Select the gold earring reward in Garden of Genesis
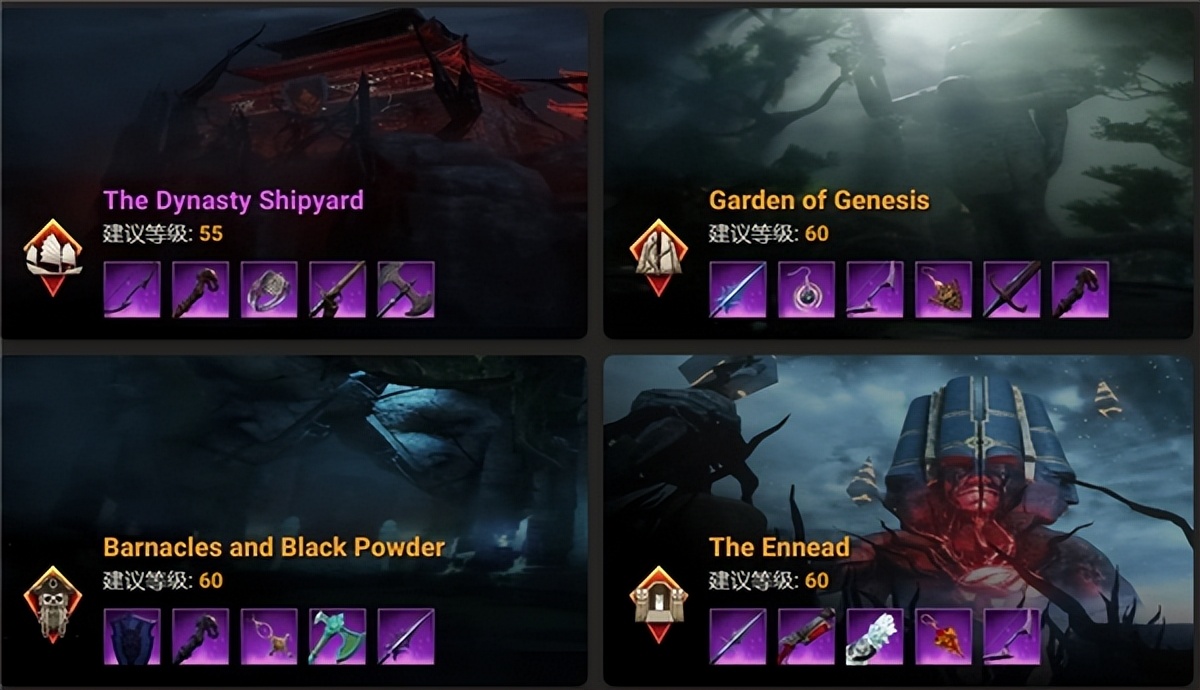 pyautogui.click(x=943, y=290)
